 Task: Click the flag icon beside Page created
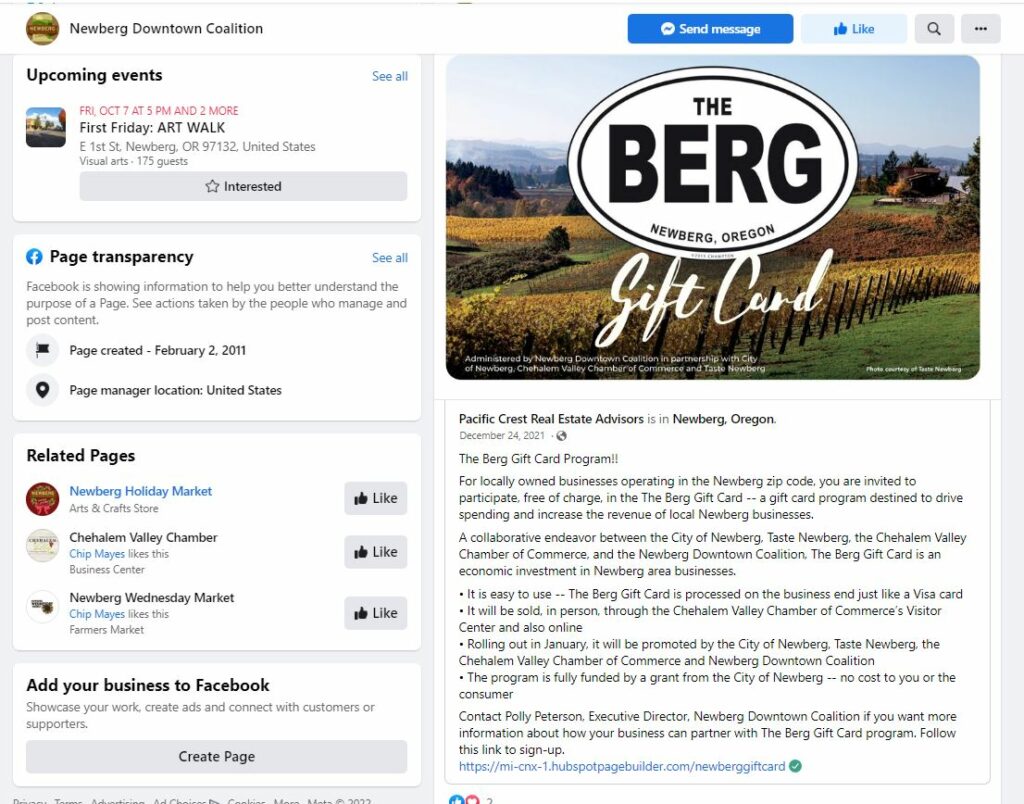click(x=42, y=350)
